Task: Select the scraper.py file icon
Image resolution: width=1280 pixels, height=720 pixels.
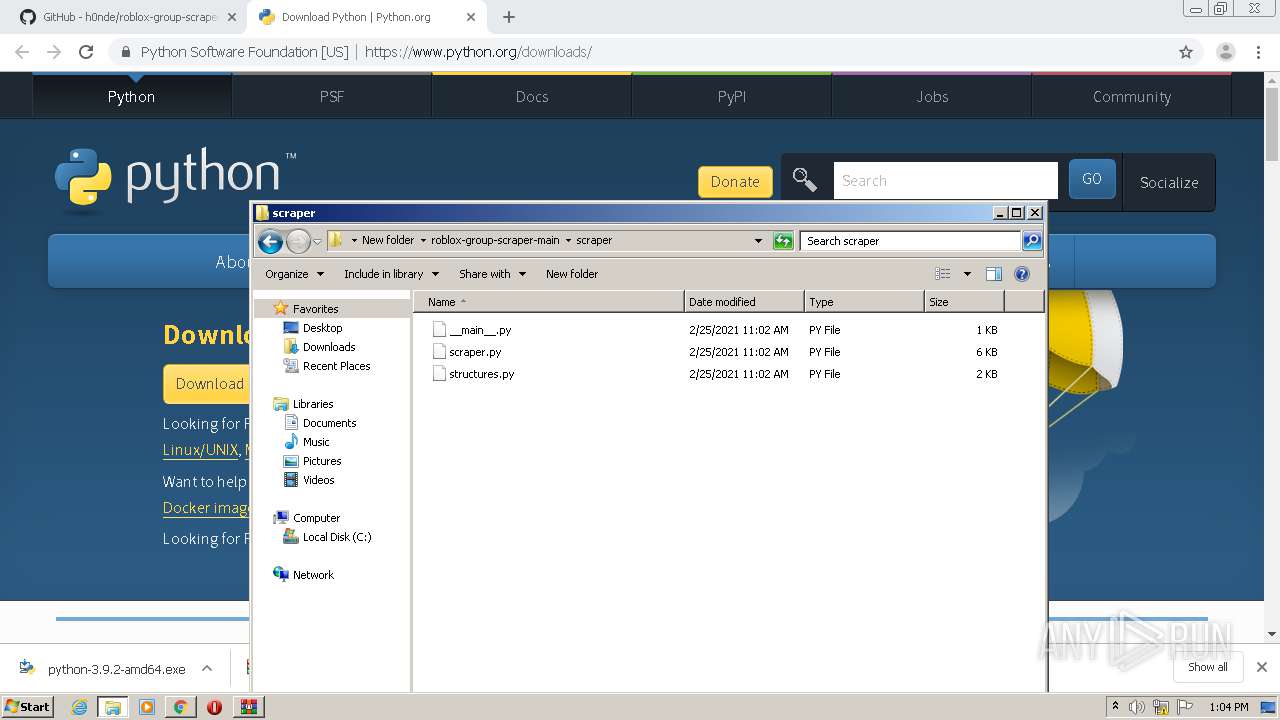Action: pyautogui.click(x=439, y=352)
